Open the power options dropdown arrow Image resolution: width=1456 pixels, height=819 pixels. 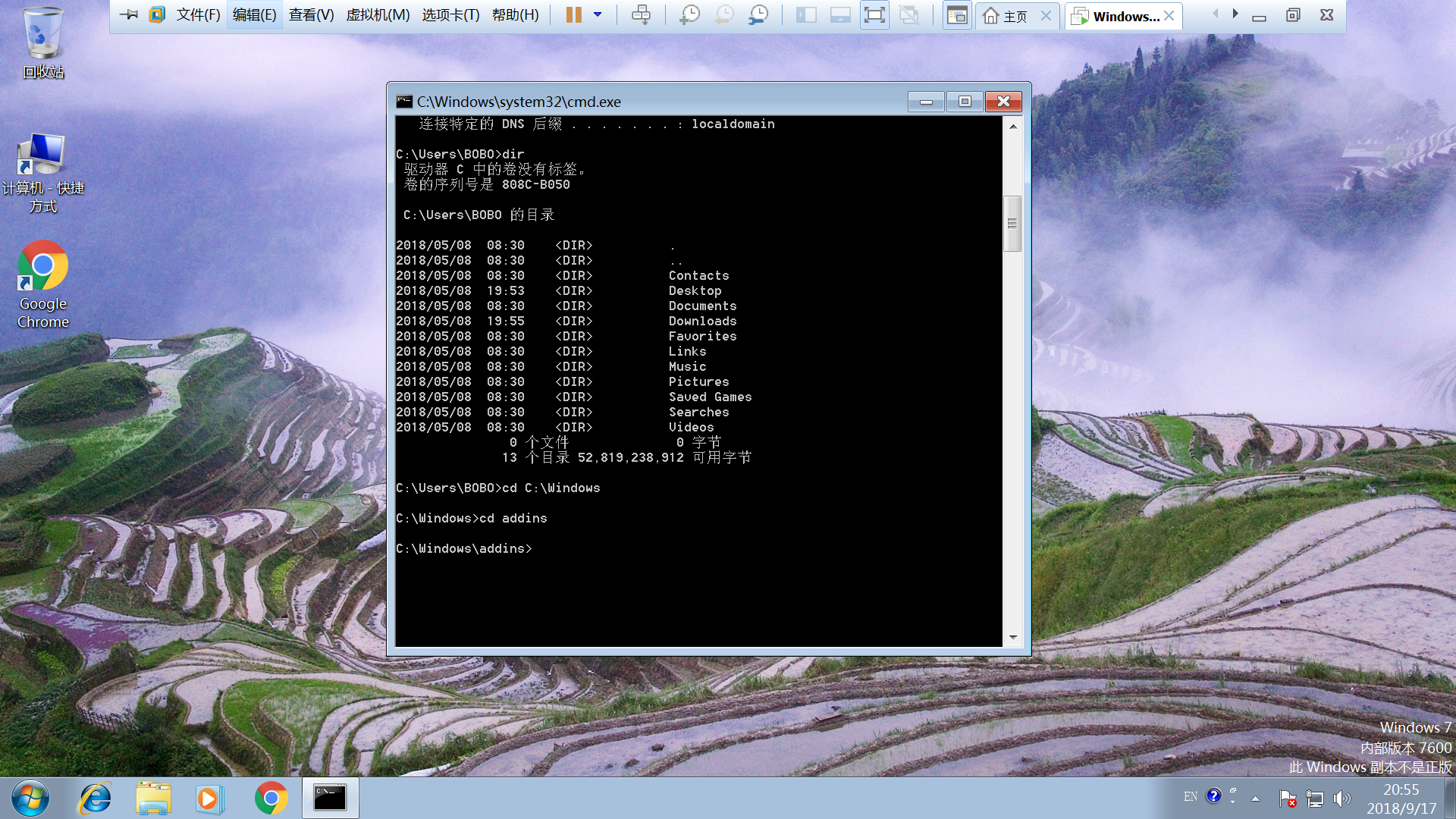(x=598, y=15)
